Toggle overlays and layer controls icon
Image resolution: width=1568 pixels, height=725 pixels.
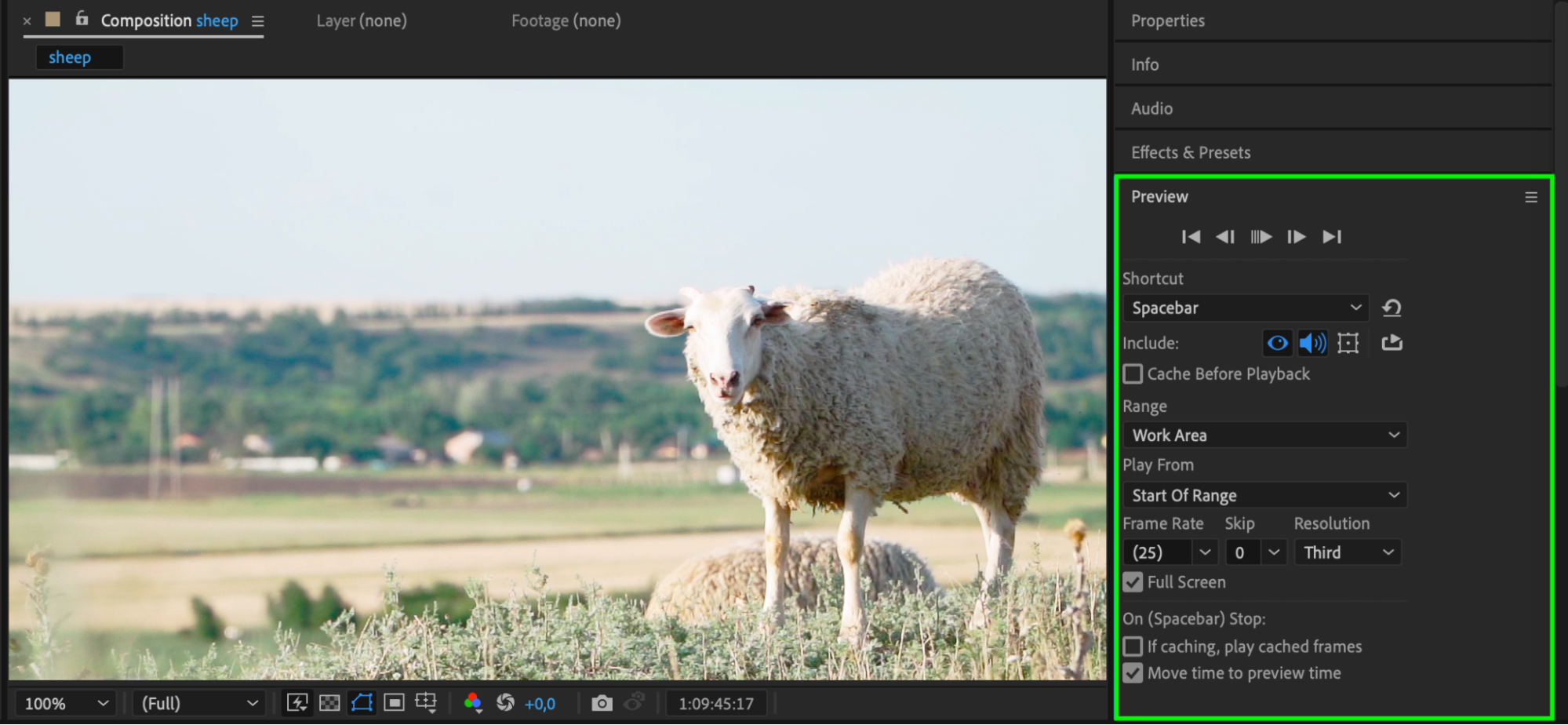click(x=1348, y=343)
